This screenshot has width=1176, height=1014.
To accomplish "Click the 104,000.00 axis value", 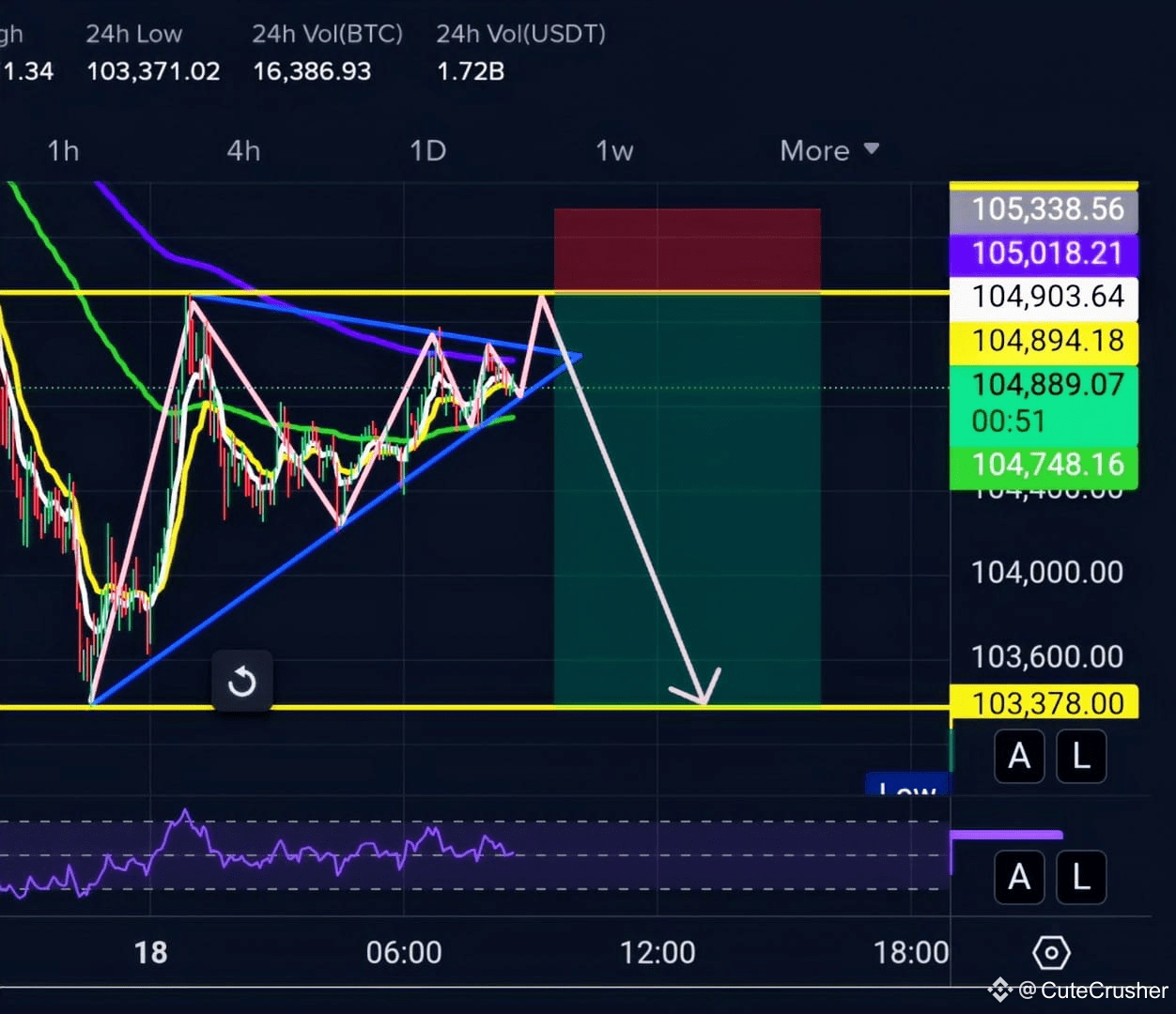I will [1046, 572].
